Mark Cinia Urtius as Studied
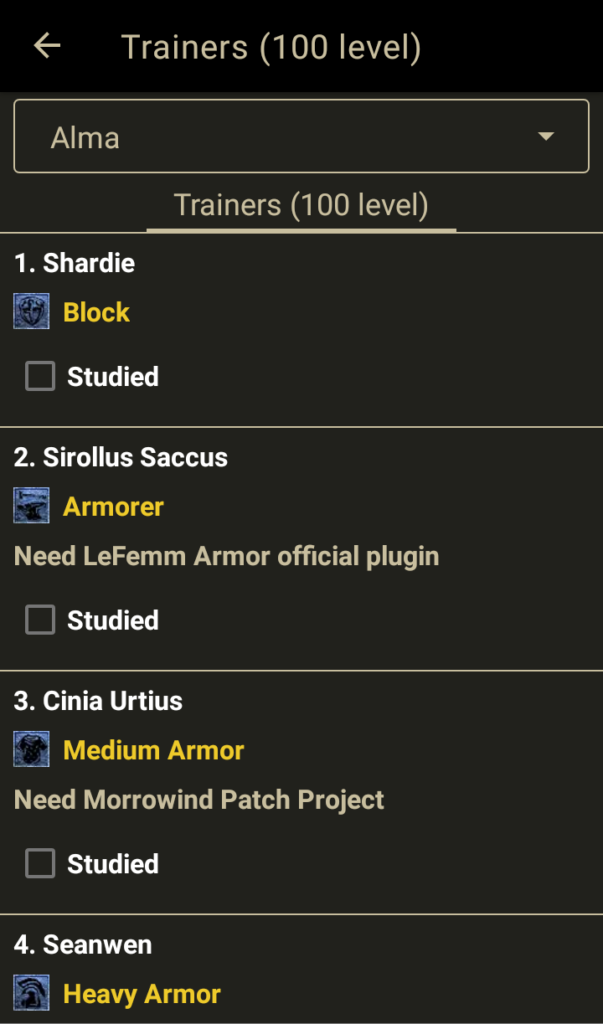 (x=40, y=864)
